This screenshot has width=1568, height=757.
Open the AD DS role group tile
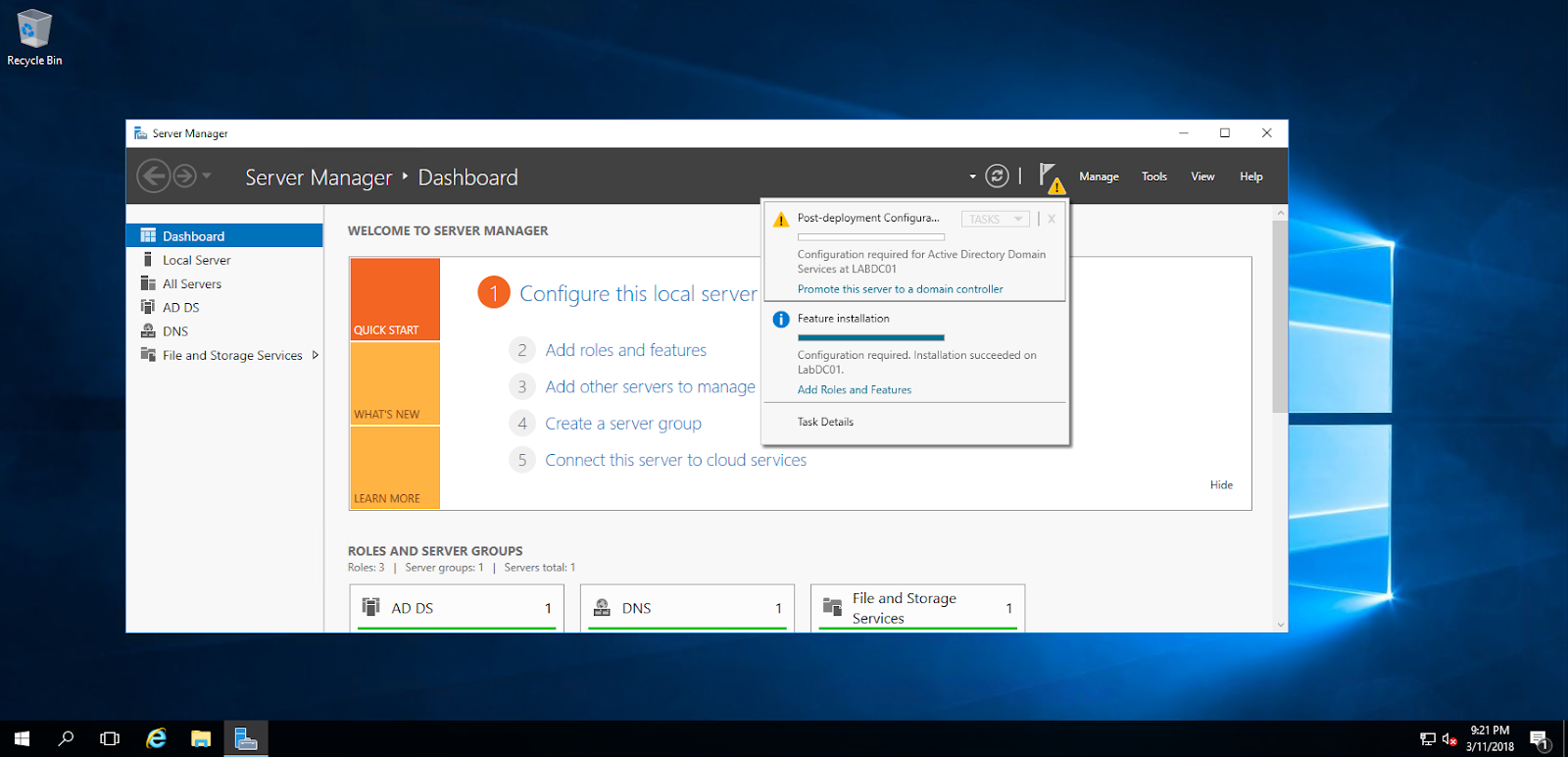click(457, 608)
